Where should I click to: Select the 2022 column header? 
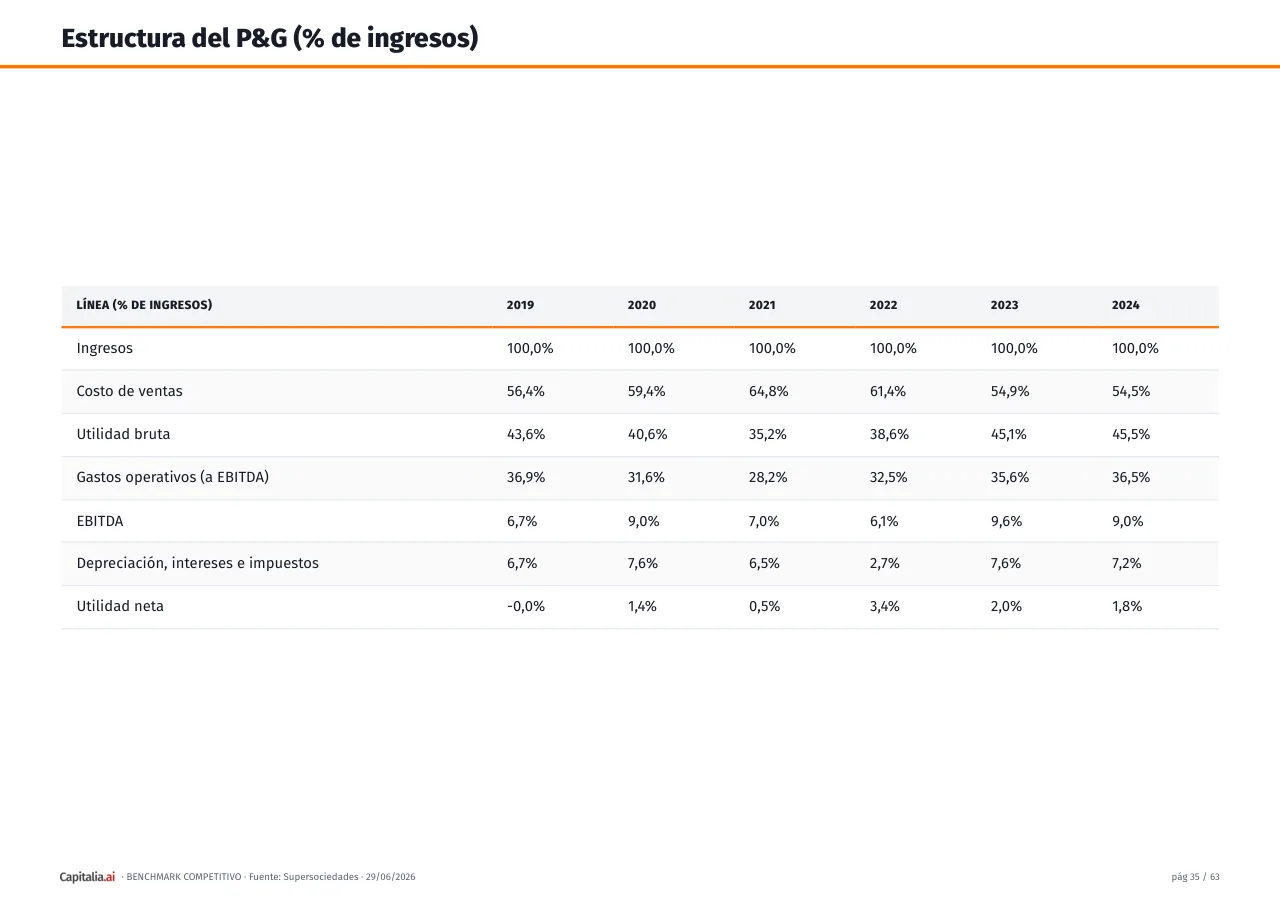[883, 305]
